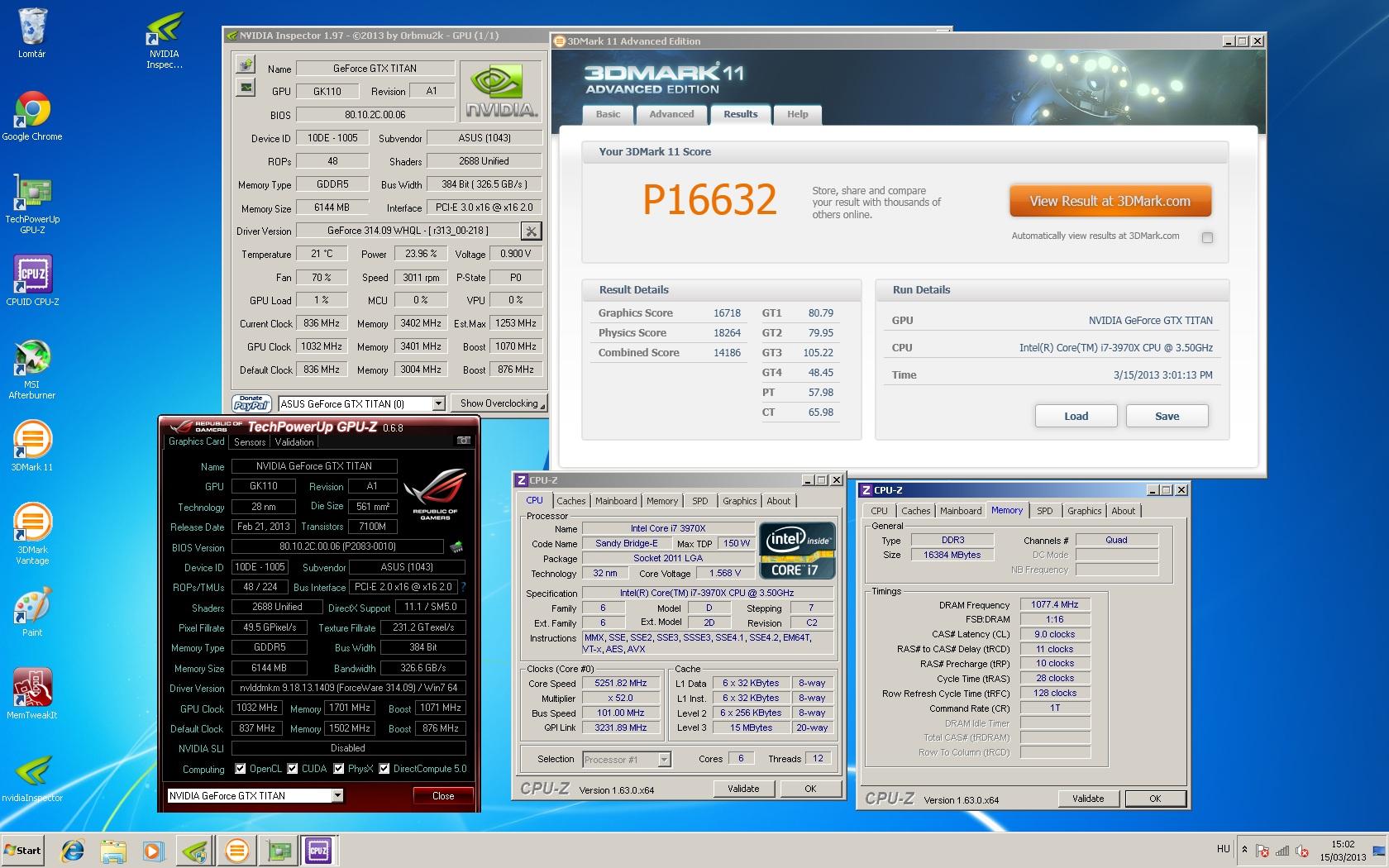Screen dimensions: 1389x868
Task: Toggle the OpenCL checkbox in GPU-Z
Action: [240, 769]
